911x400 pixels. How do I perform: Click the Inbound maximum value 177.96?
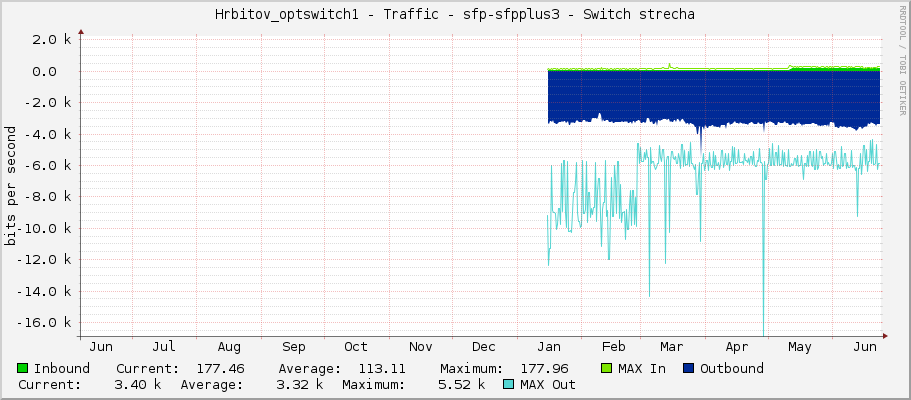point(544,369)
